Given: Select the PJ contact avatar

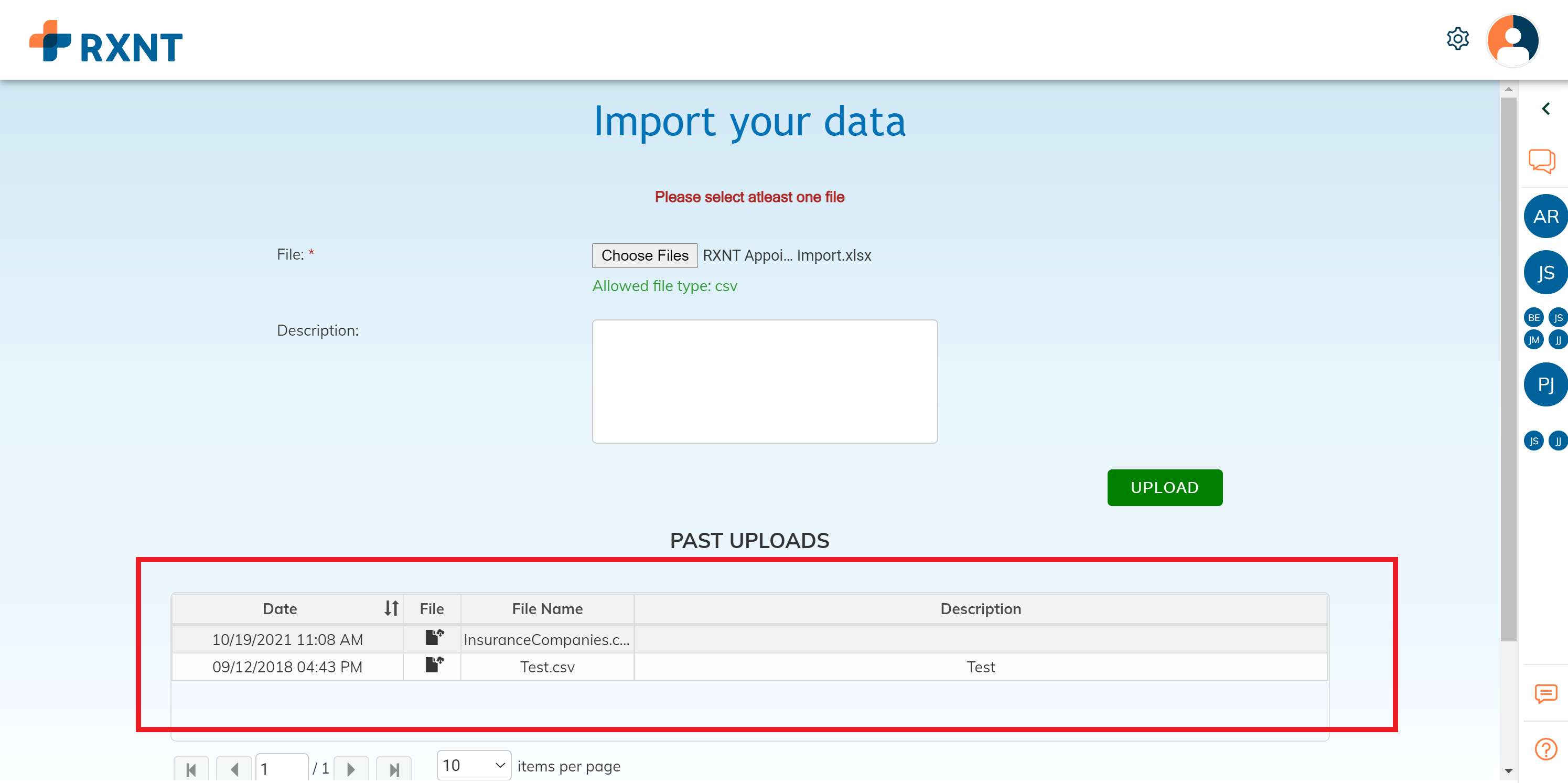Looking at the screenshot, I should (x=1545, y=384).
